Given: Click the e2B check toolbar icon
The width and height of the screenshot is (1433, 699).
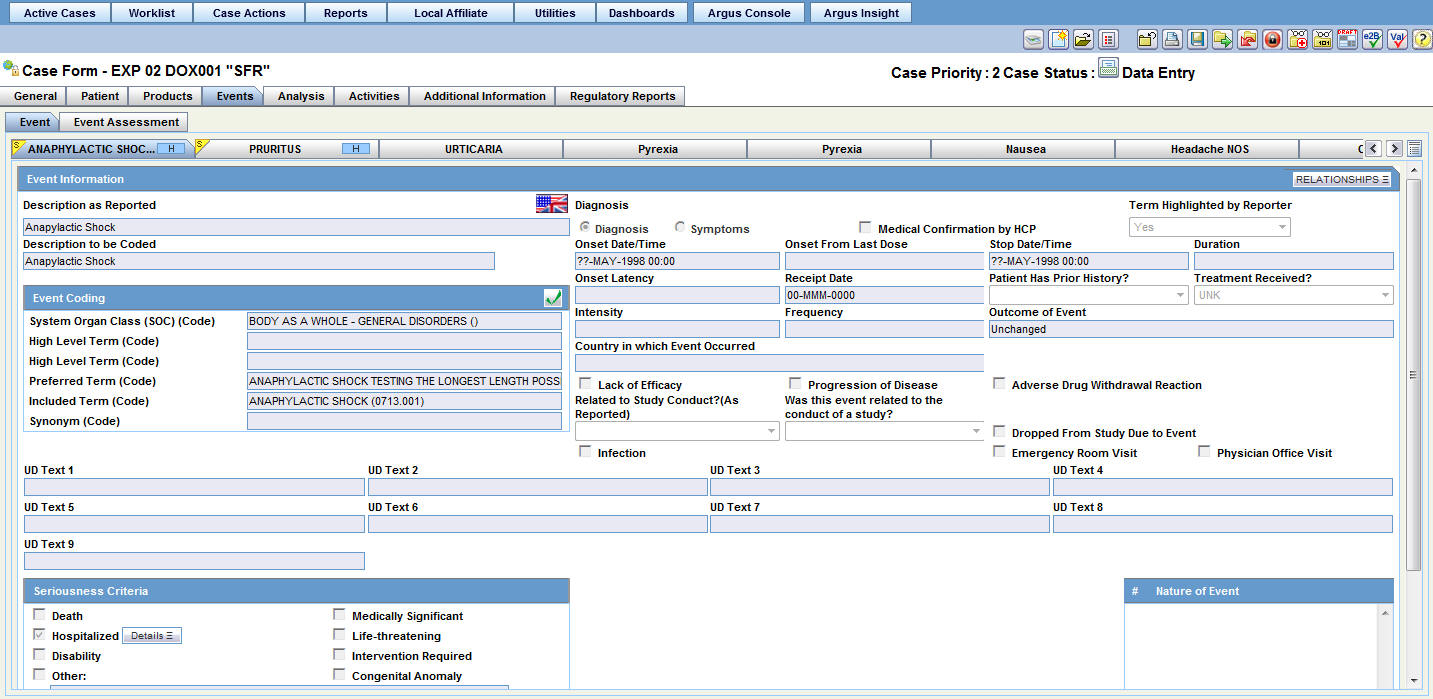Looking at the screenshot, I should point(1371,39).
